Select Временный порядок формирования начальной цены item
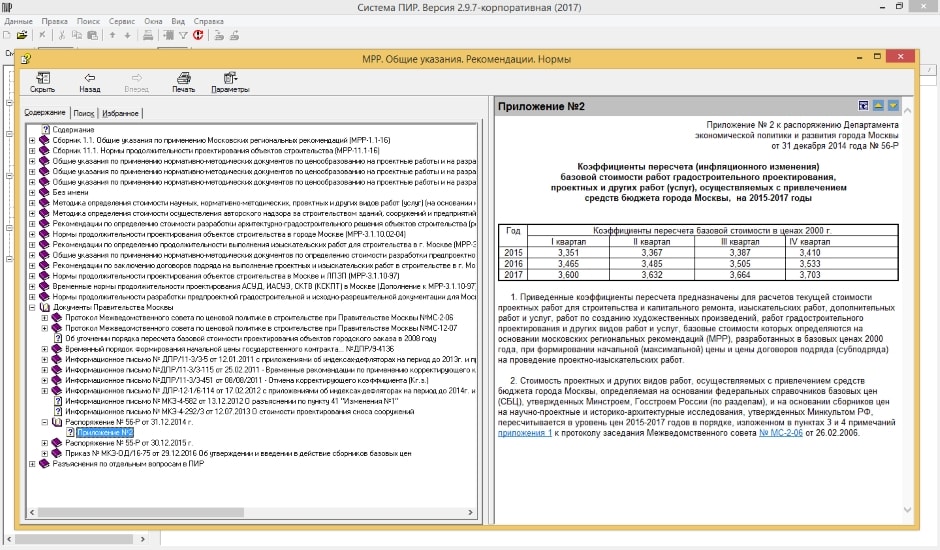Image resolution: width=940 pixels, height=550 pixels. click(x=230, y=349)
